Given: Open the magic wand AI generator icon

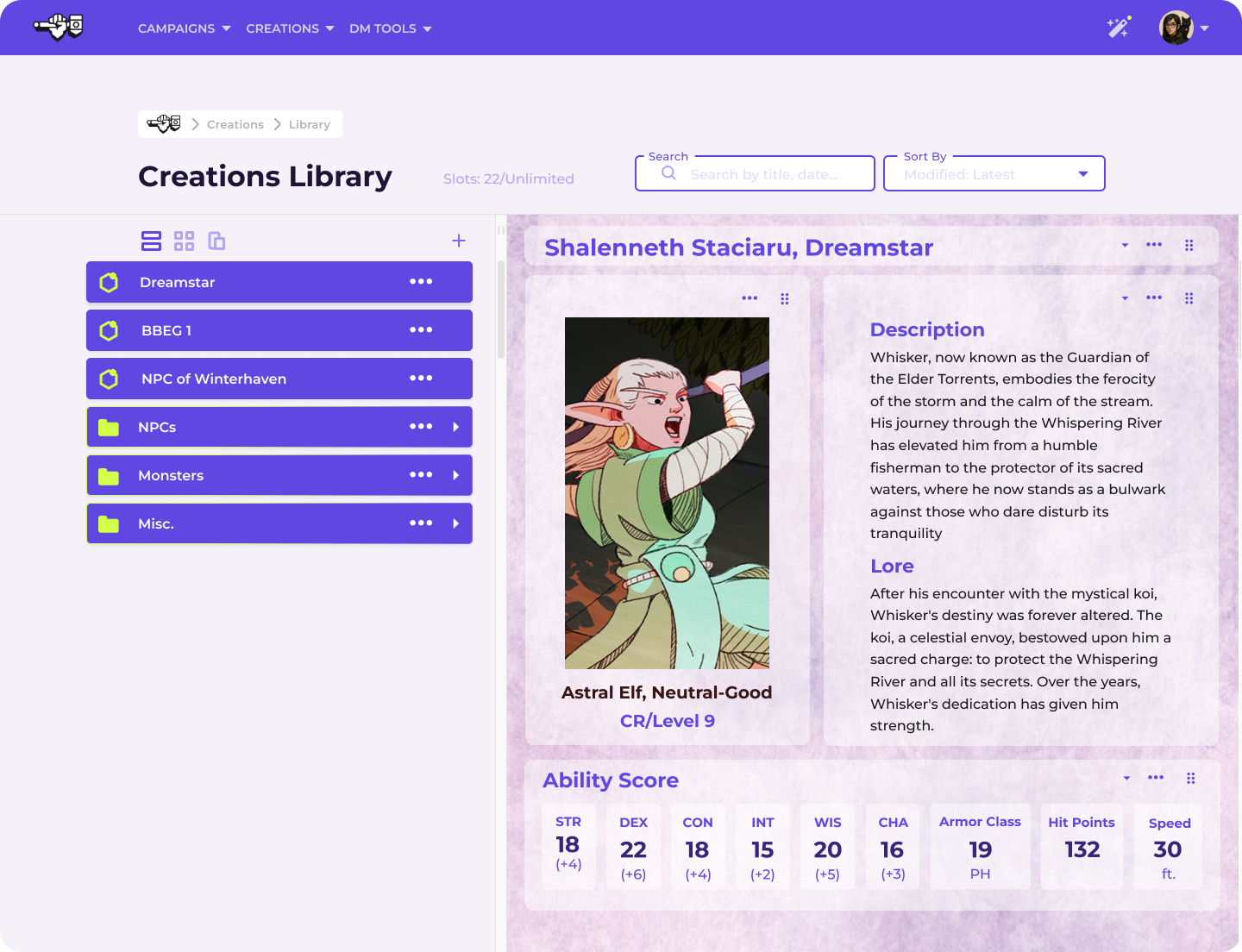Looking at the screenshot, I should (x=1119, y=28).
